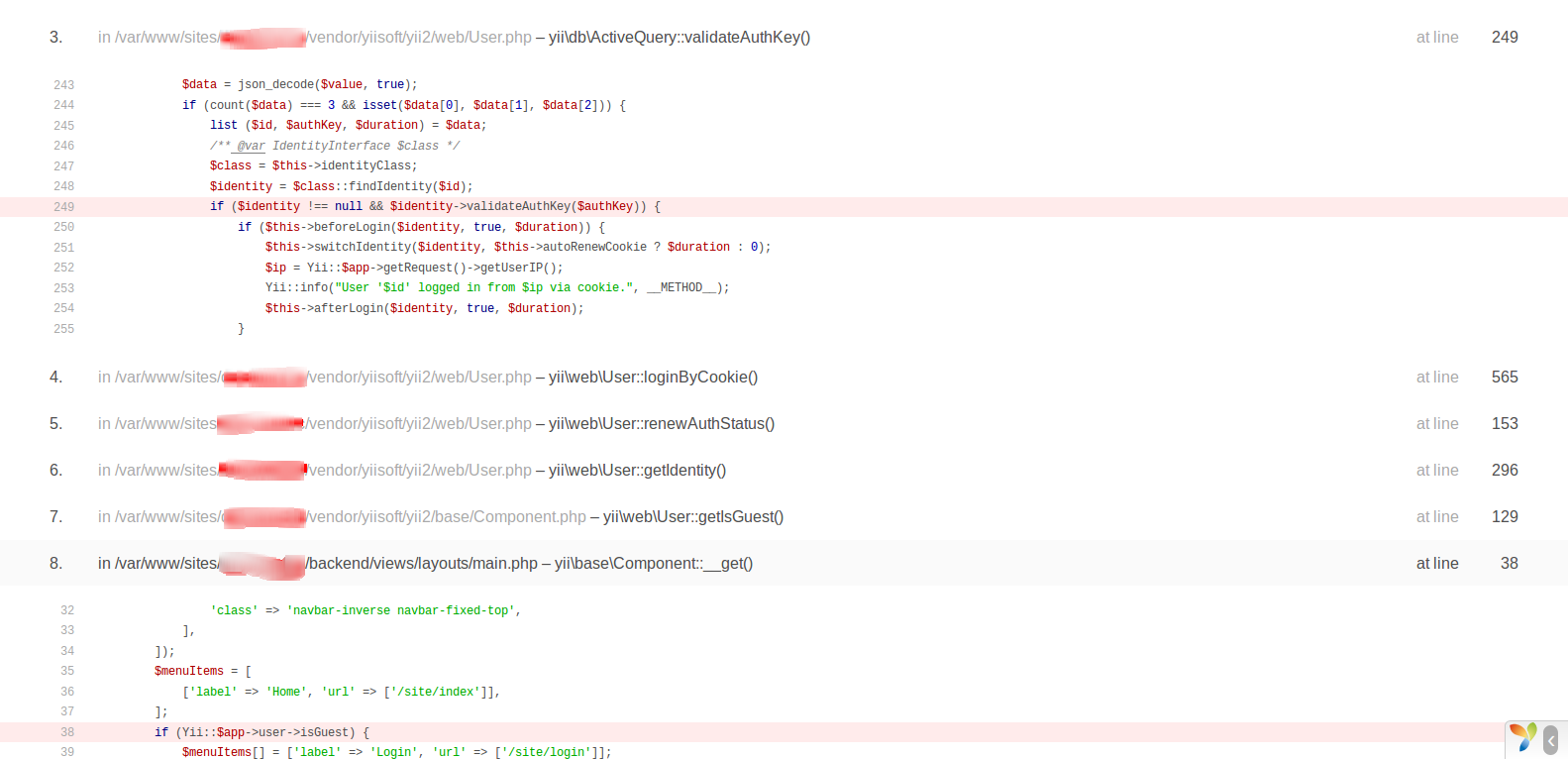Click the highlighted code line 38 with isGuest
This screenshot has height=759, width=1568.
pyautogui.click(x=784, y=732)
